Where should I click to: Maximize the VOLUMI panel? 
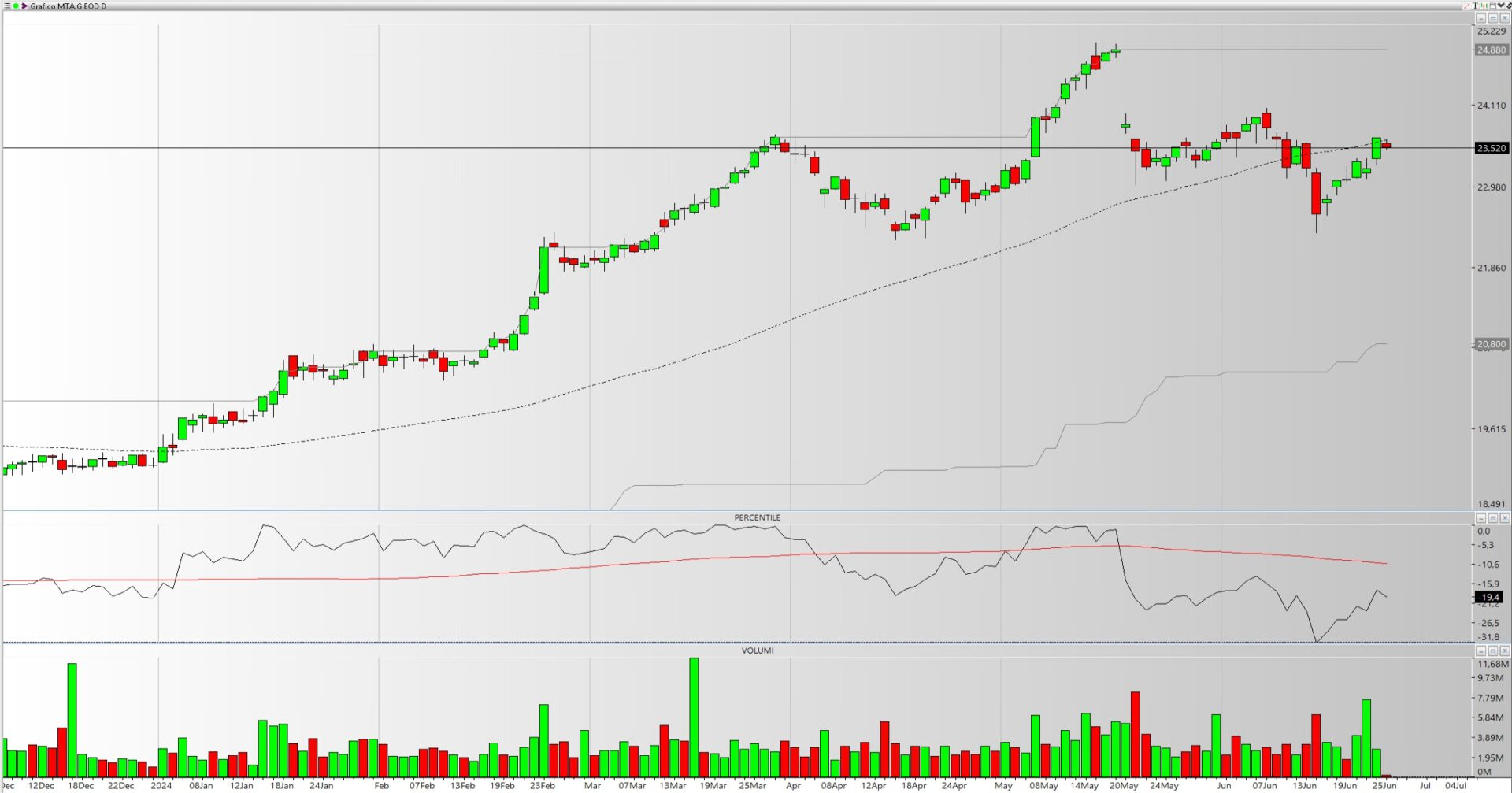click(x=1493, y=651)
